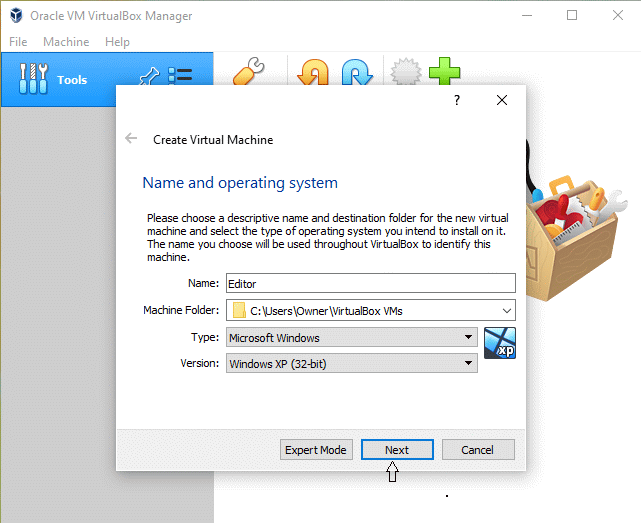Switch to Expert Mode

[x=315, y=450]
